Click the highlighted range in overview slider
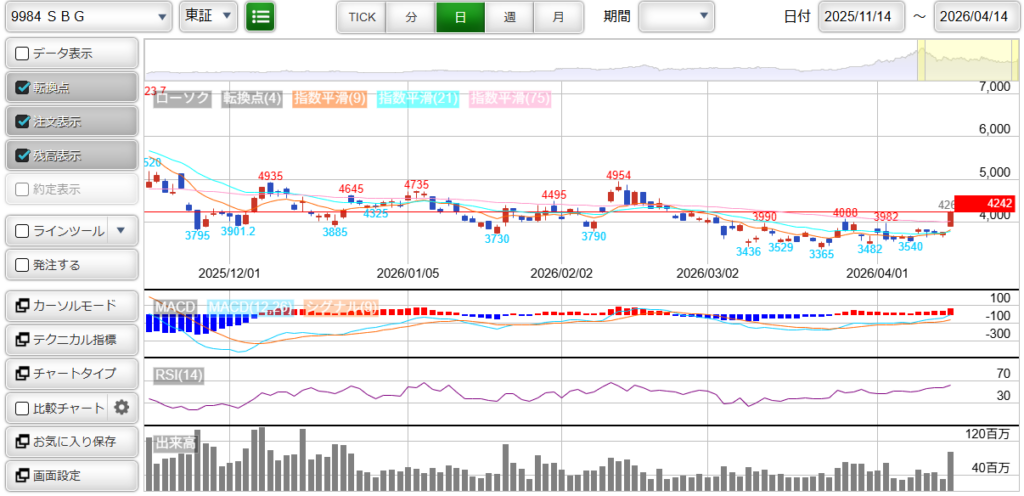Viewport: 1024px width, 496px height. tap(964, 60)
